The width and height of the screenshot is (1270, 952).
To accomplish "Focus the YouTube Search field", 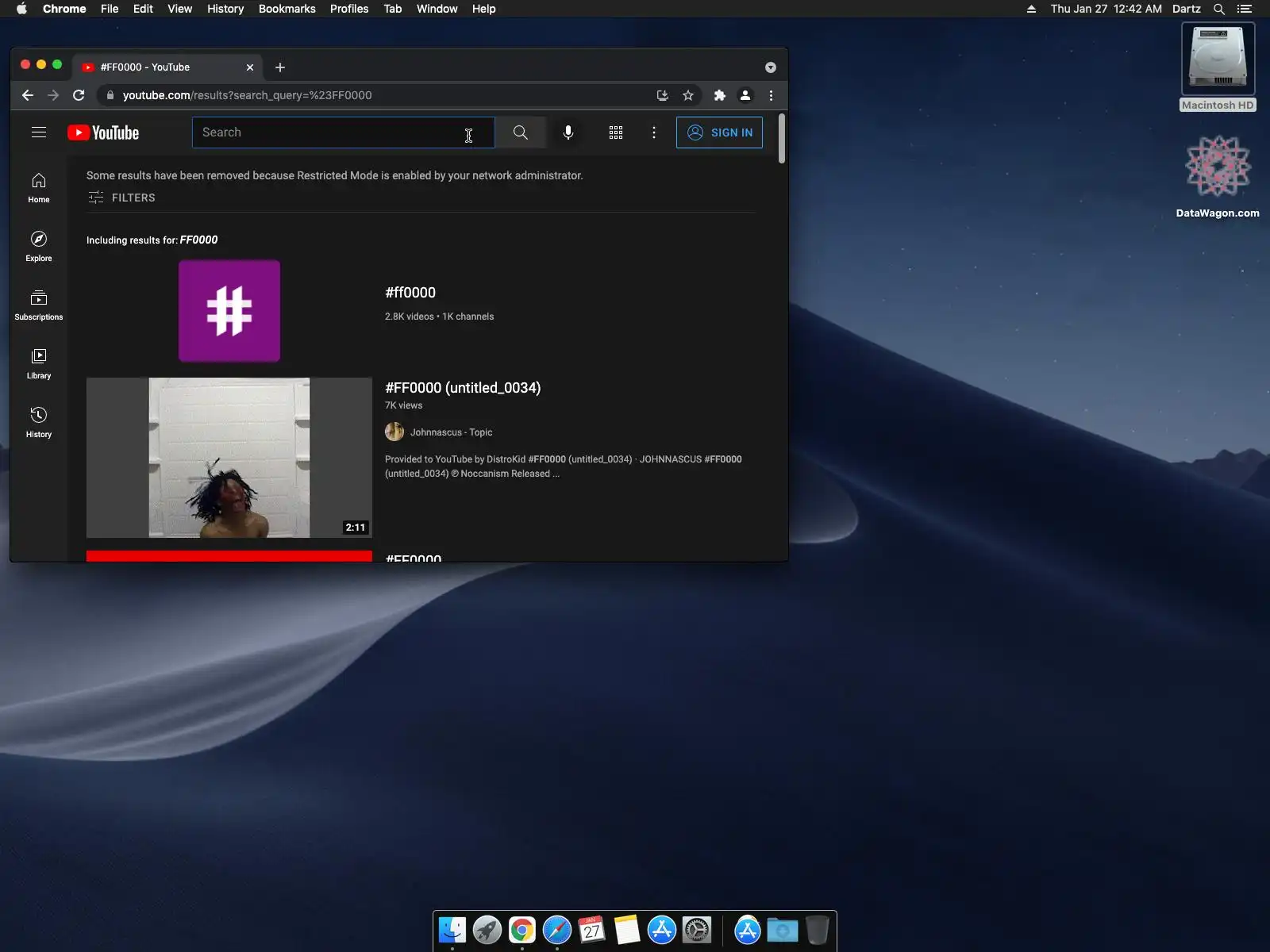I will pos(343,132).
